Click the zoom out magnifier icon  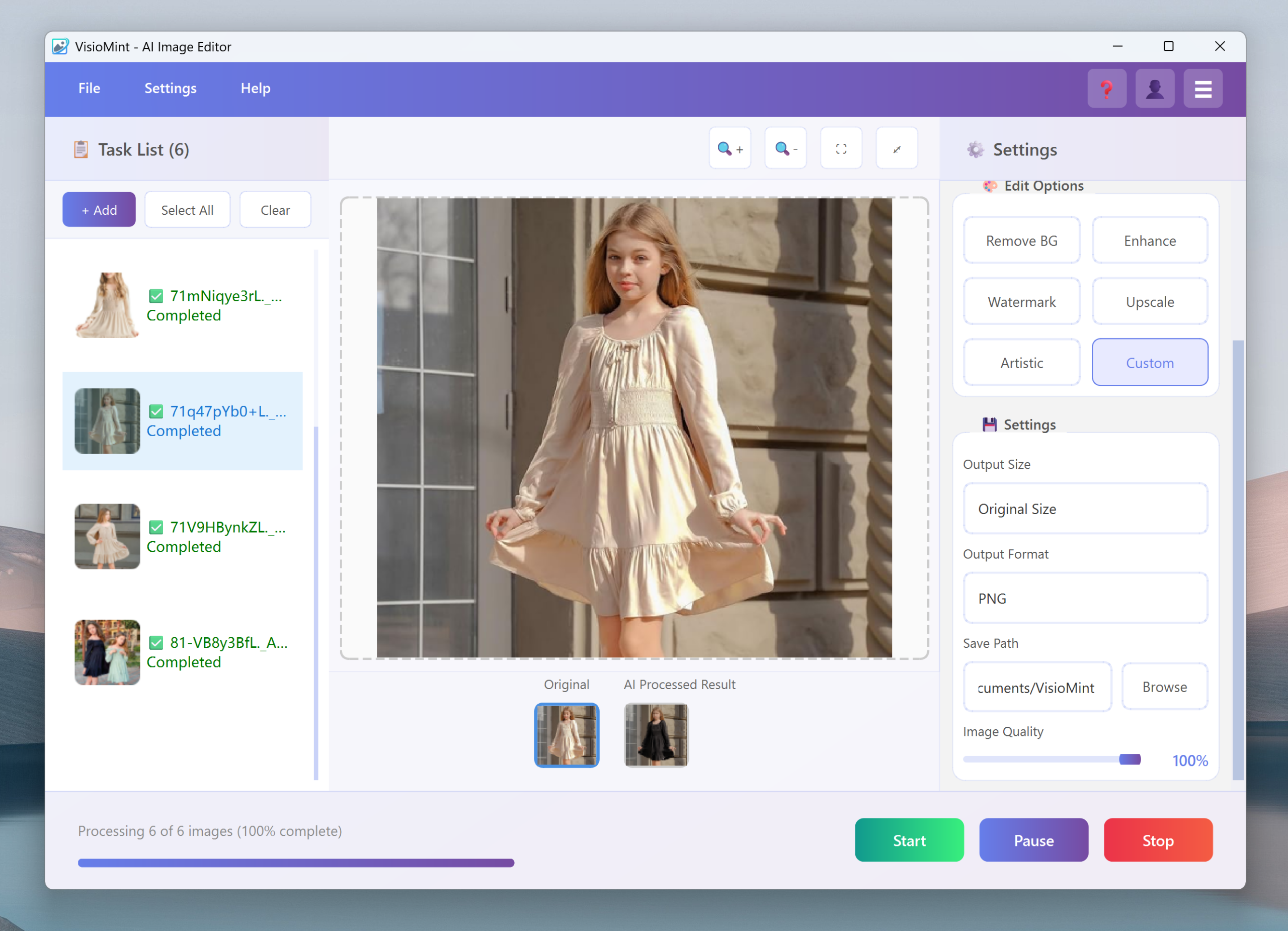point(785,149)
